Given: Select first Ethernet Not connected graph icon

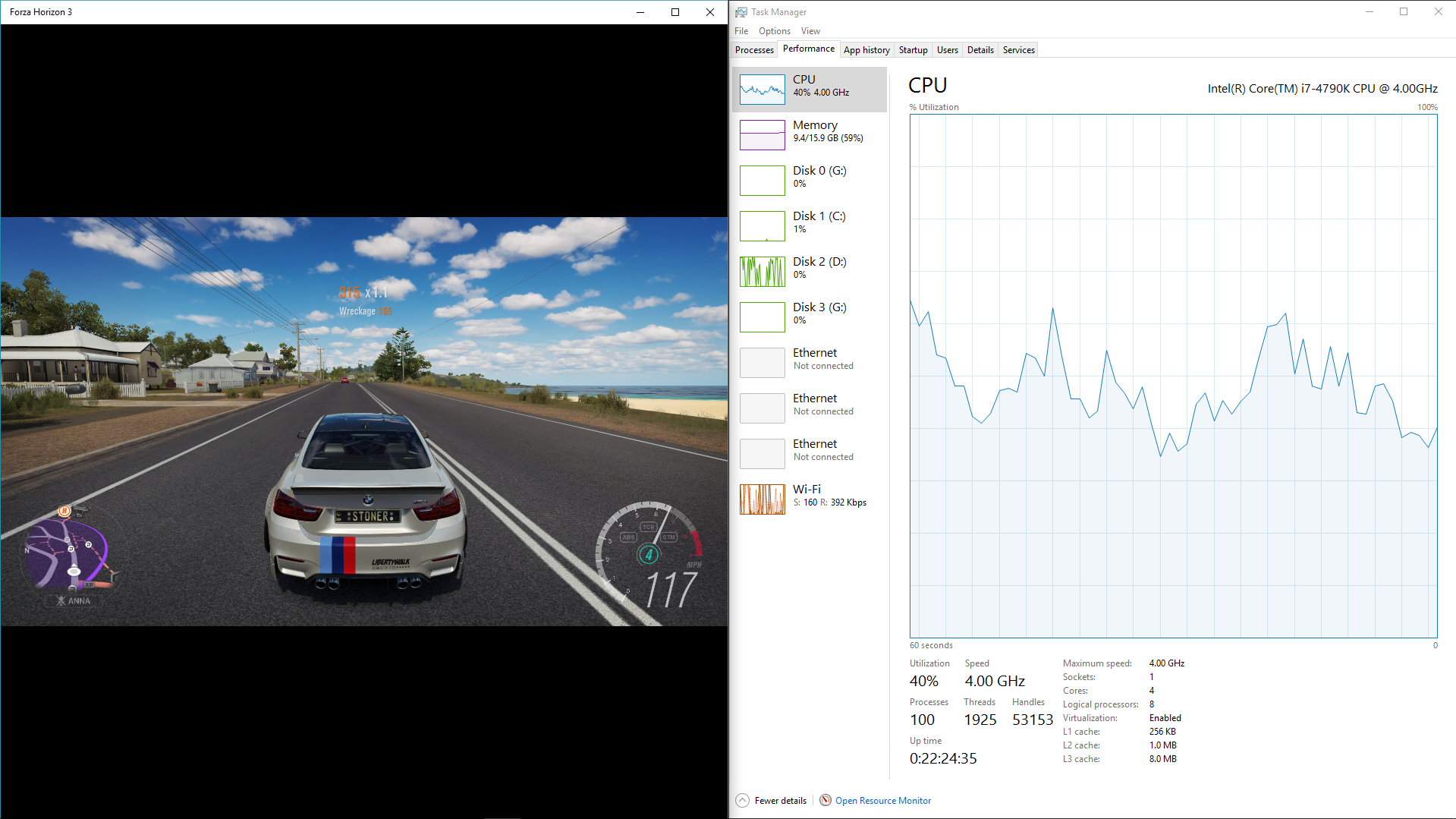Looking at the screenshot, I should 762,363.
